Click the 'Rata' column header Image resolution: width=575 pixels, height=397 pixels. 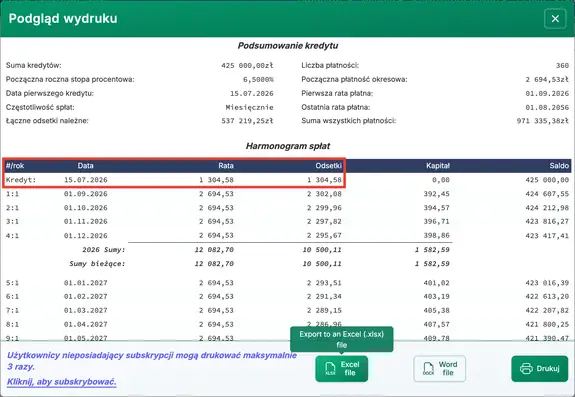point(226,166)
